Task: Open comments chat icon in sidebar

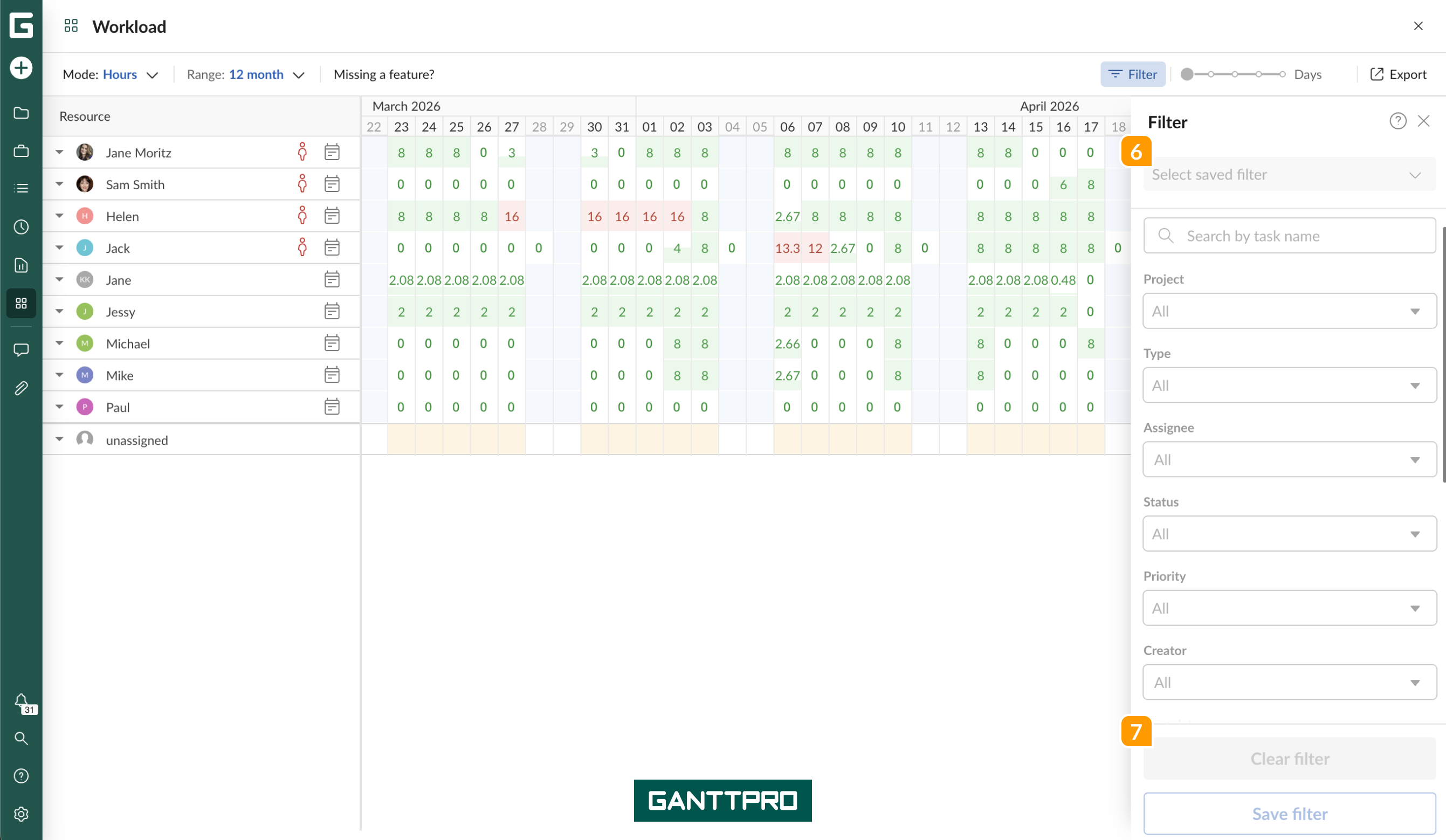Action: tap(21, 350)
